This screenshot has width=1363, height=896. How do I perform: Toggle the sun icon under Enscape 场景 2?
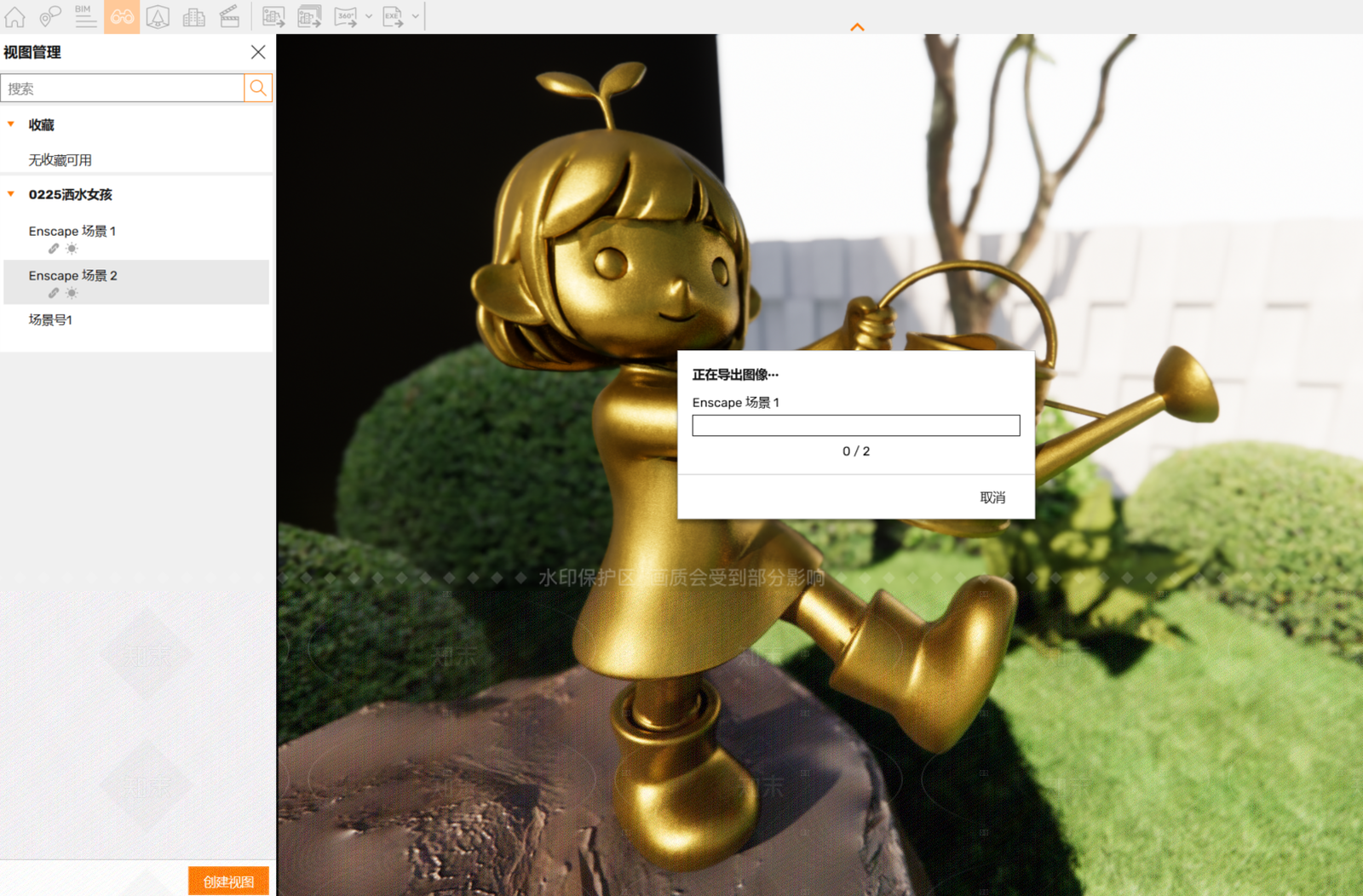pos(72,293)
